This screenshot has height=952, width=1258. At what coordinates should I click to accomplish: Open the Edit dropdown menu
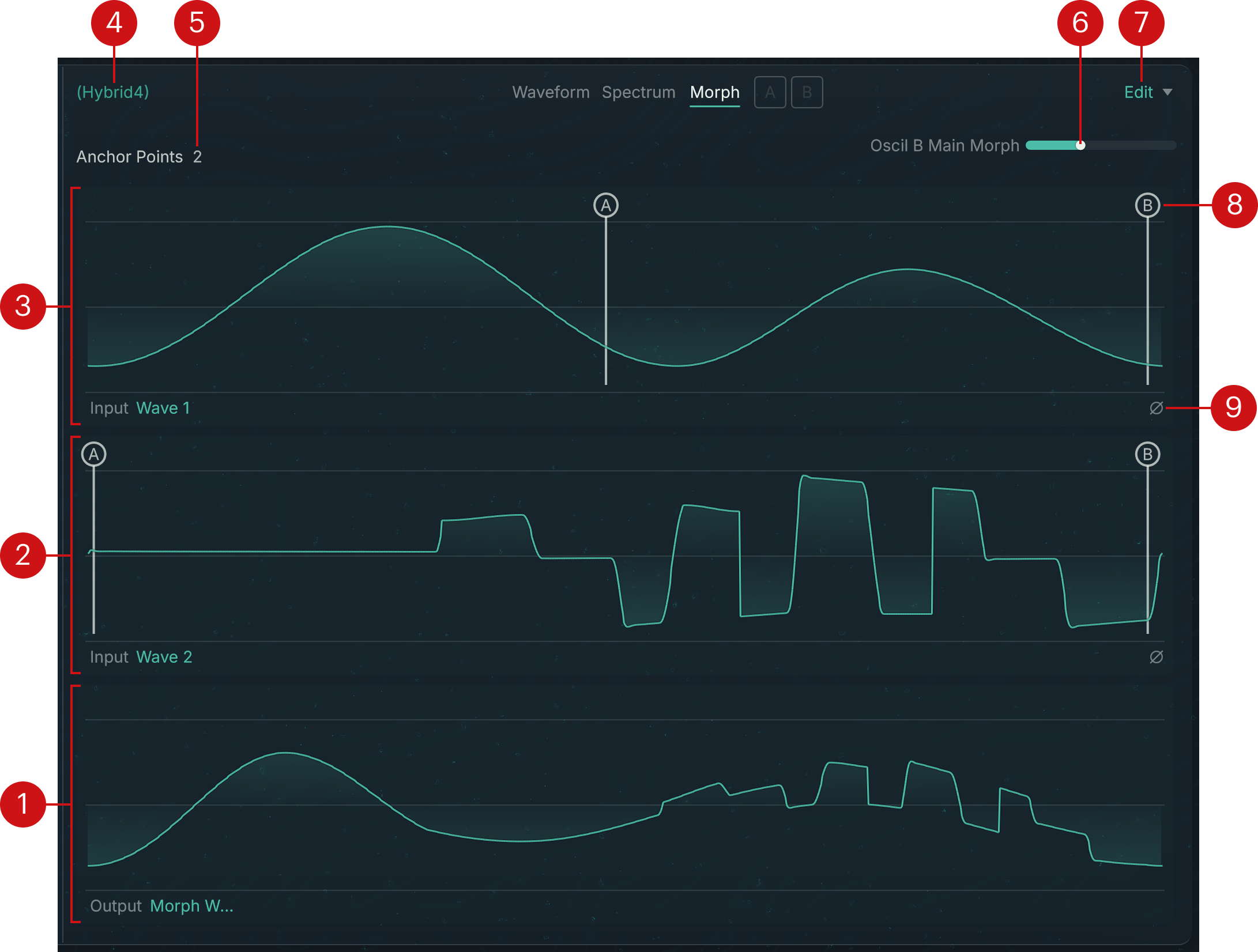coord(1139,92)
